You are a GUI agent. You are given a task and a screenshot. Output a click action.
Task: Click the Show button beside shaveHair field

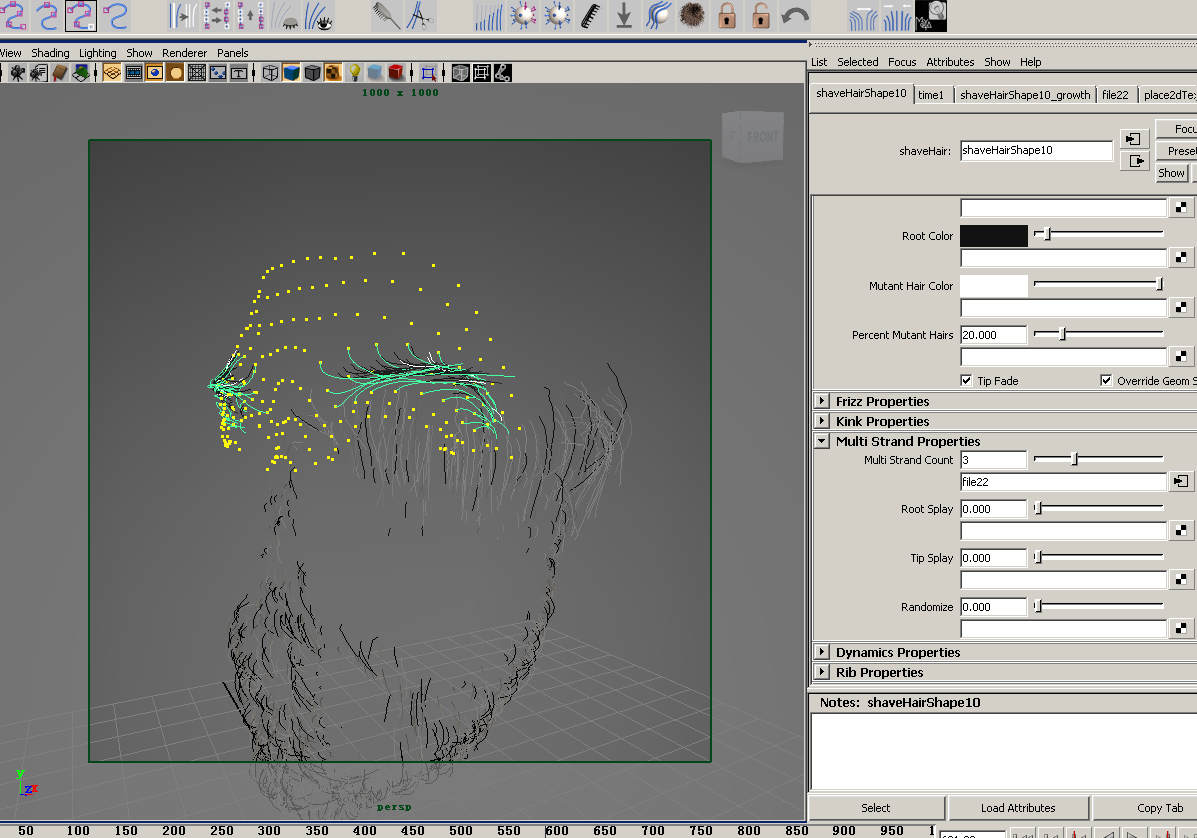pos(1171,172)
